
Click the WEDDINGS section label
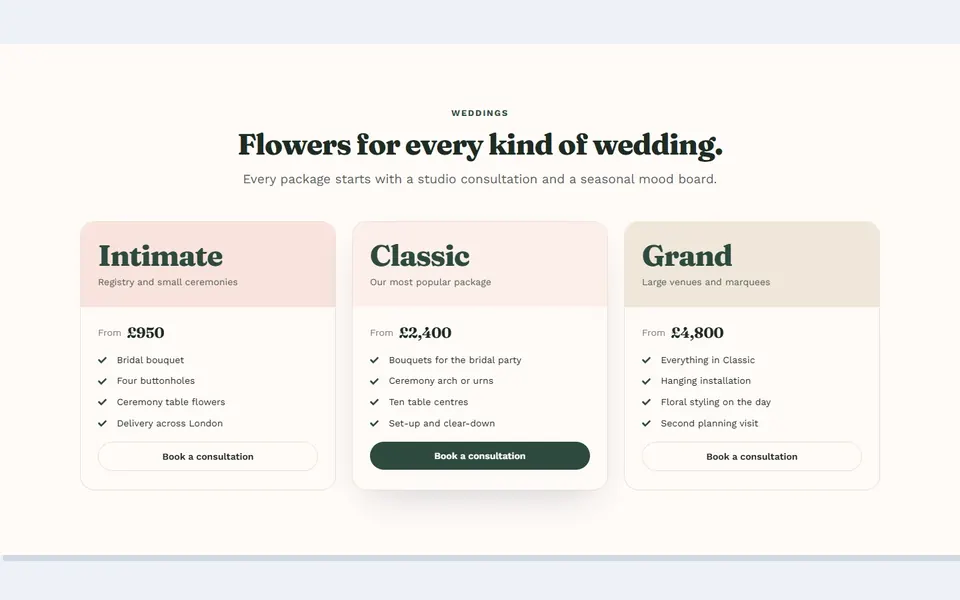coord(479,113)
